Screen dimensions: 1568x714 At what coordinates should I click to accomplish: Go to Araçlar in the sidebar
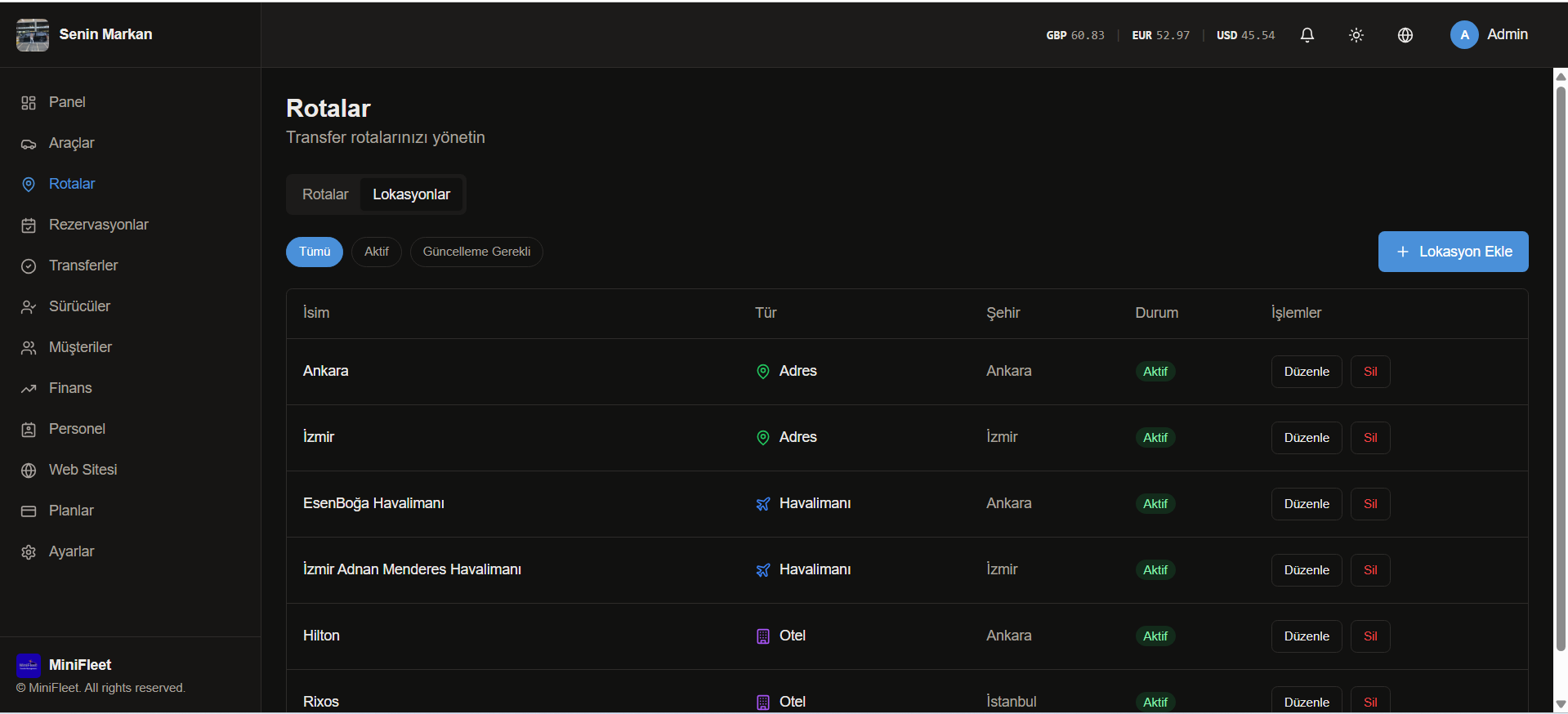coord(131,143)
